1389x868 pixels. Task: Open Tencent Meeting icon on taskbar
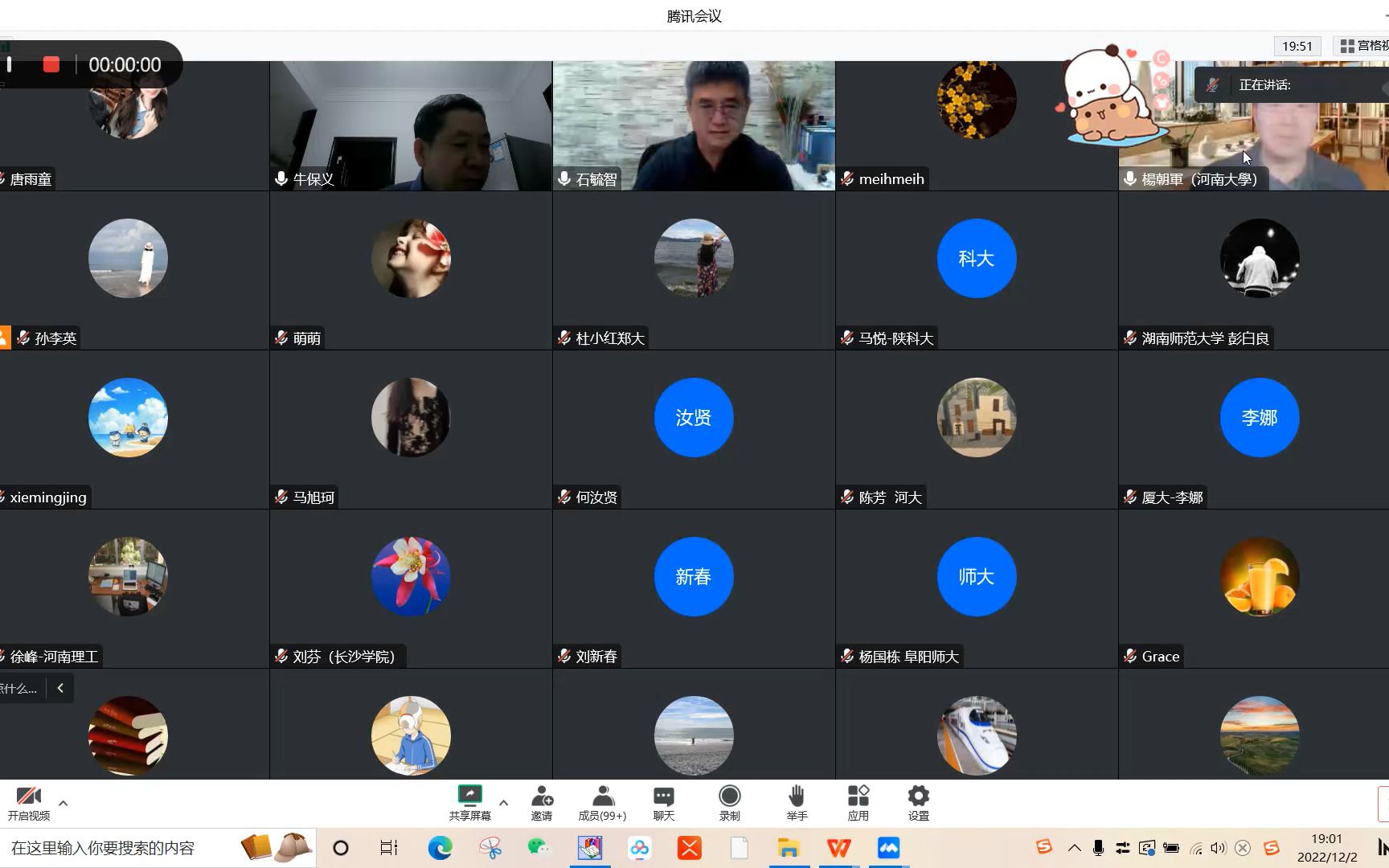point(889,848)
